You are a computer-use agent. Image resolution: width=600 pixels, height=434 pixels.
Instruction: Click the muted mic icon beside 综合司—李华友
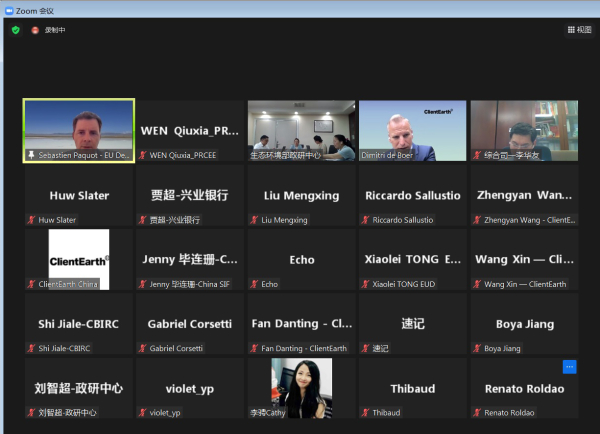(x=477, y=155)
